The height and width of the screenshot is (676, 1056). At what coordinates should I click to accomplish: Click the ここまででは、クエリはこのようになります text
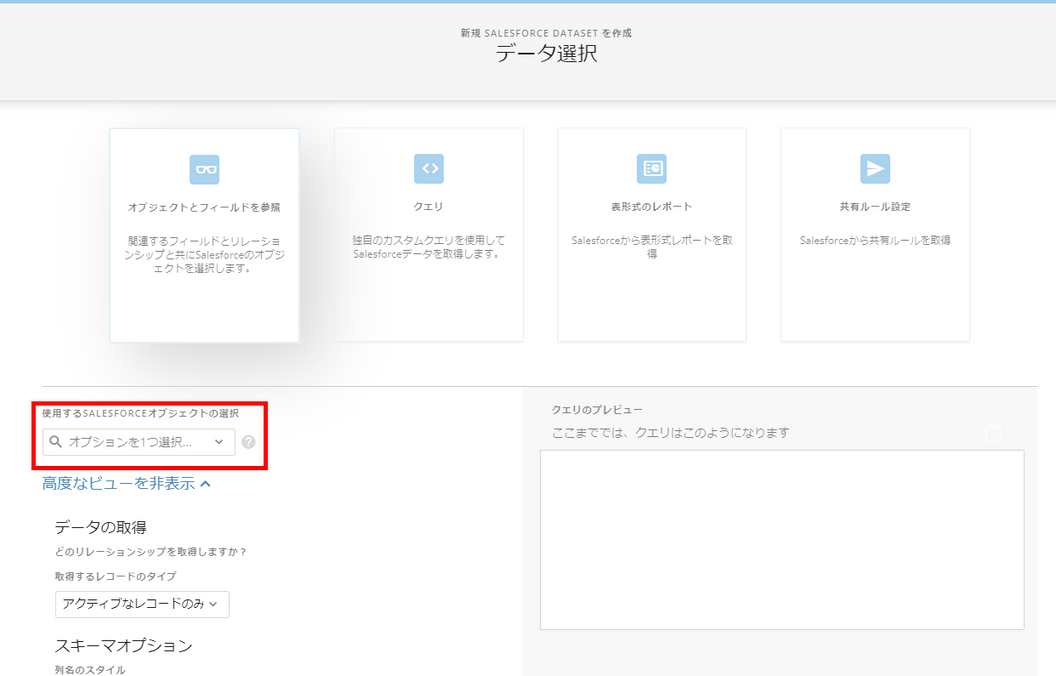tap(671, 433)
